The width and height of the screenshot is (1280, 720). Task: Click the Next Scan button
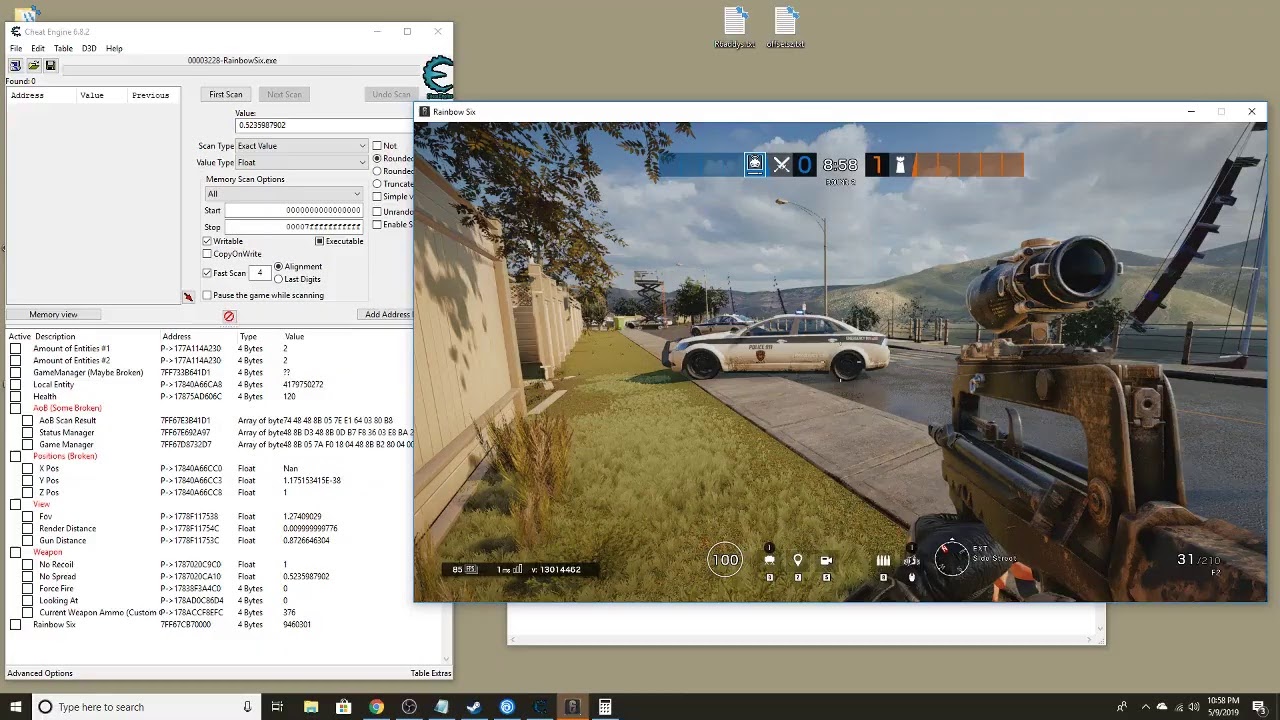pos(284,94)
